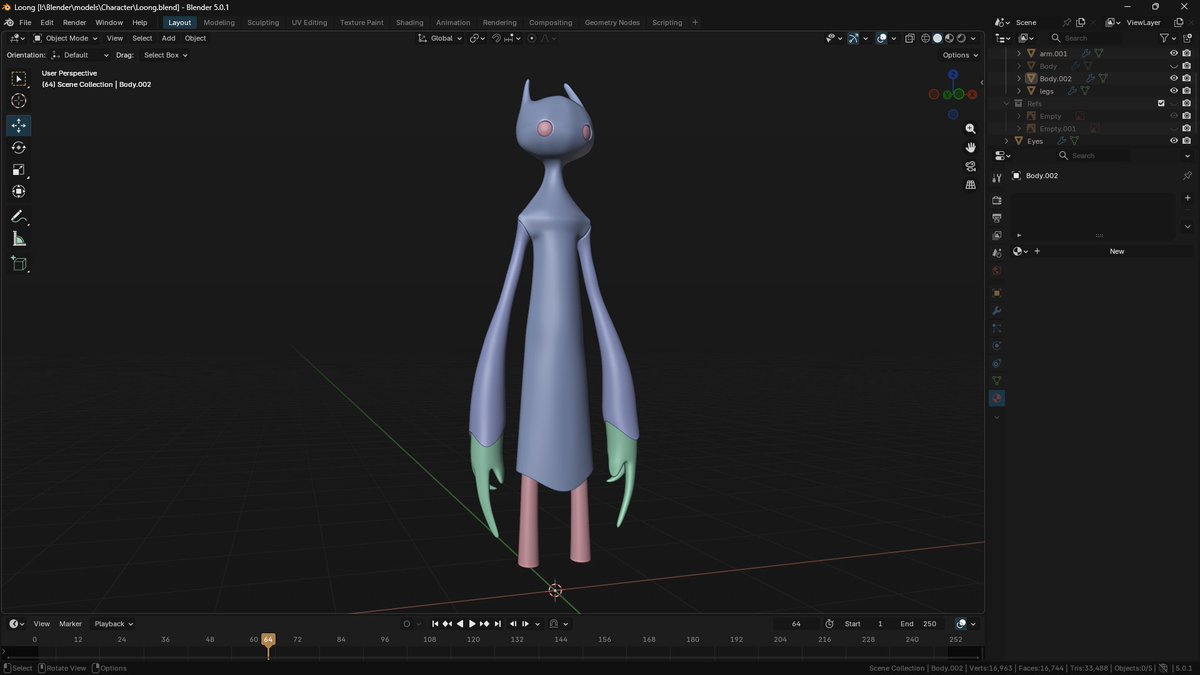Hide Eyes collection using eye icon
Viewport: 1200px width, 675px height.
coord(1174,141)
